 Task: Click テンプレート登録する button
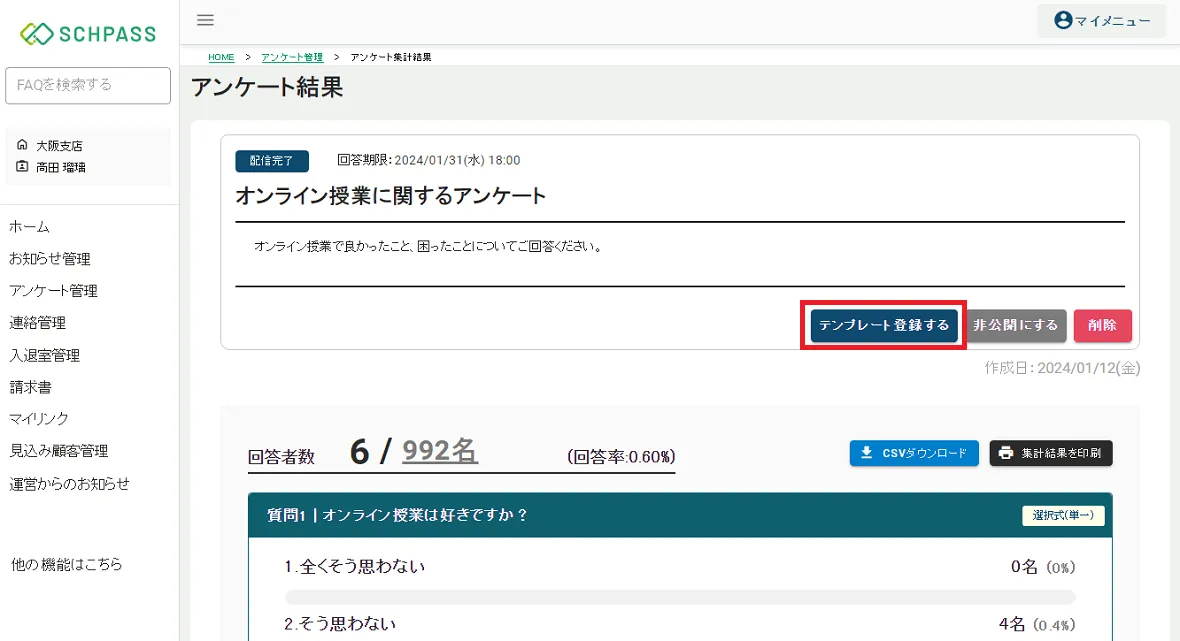[883, 325]
